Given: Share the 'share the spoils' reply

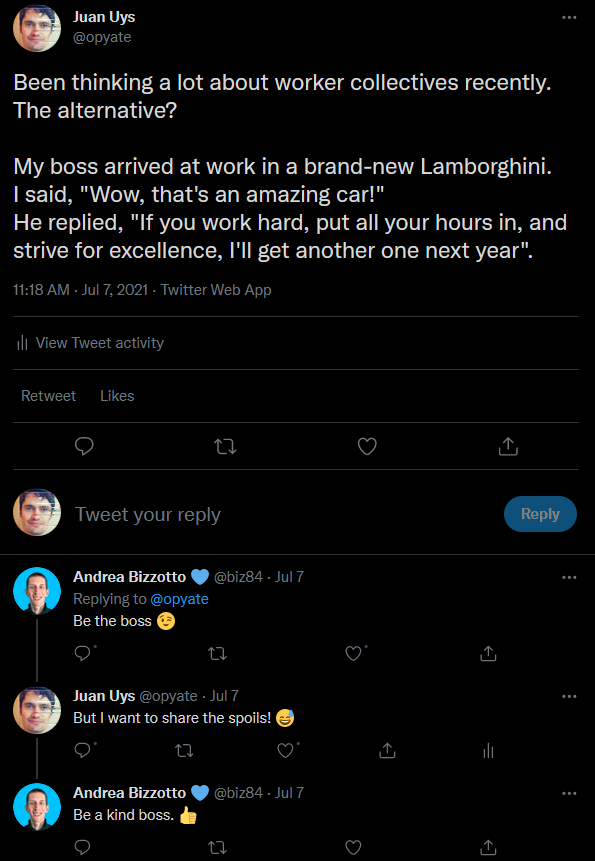Looking at the screenshot, I should coord(388,751).
